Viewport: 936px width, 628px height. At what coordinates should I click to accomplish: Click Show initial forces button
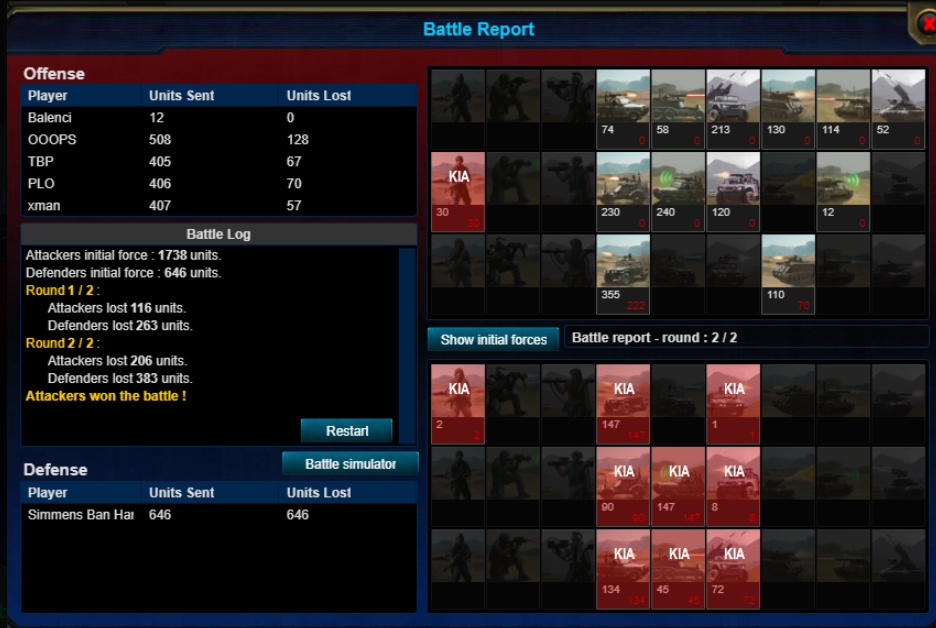[493, 339]
